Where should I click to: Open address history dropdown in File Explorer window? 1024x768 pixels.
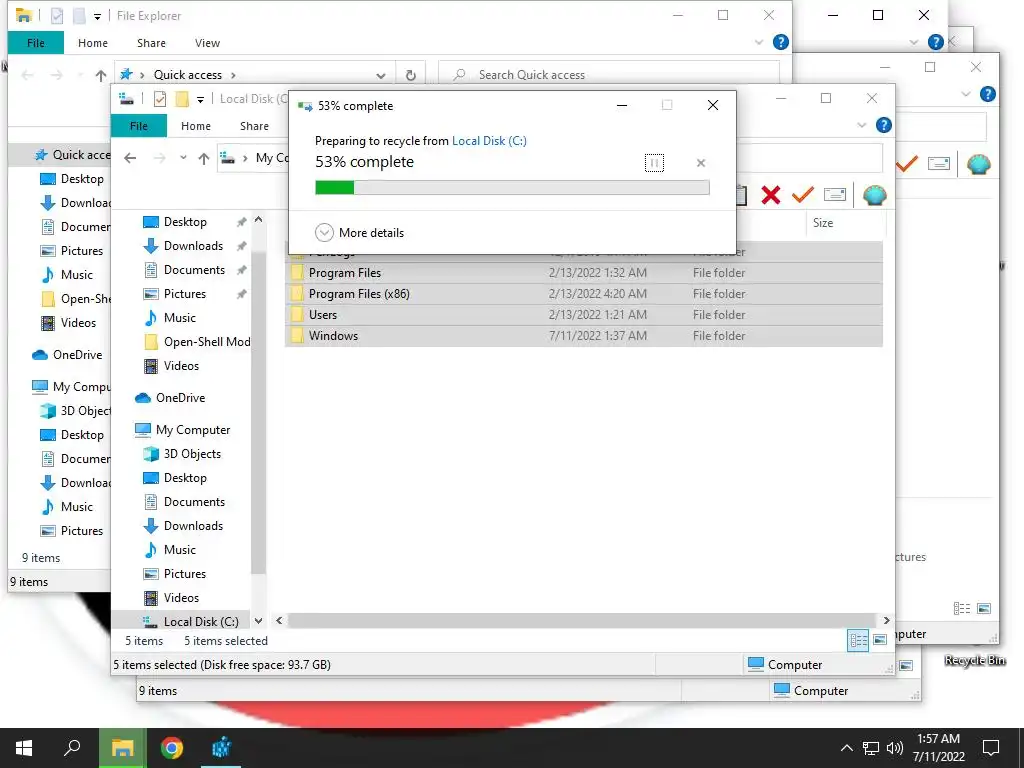[x=381, y=75]
